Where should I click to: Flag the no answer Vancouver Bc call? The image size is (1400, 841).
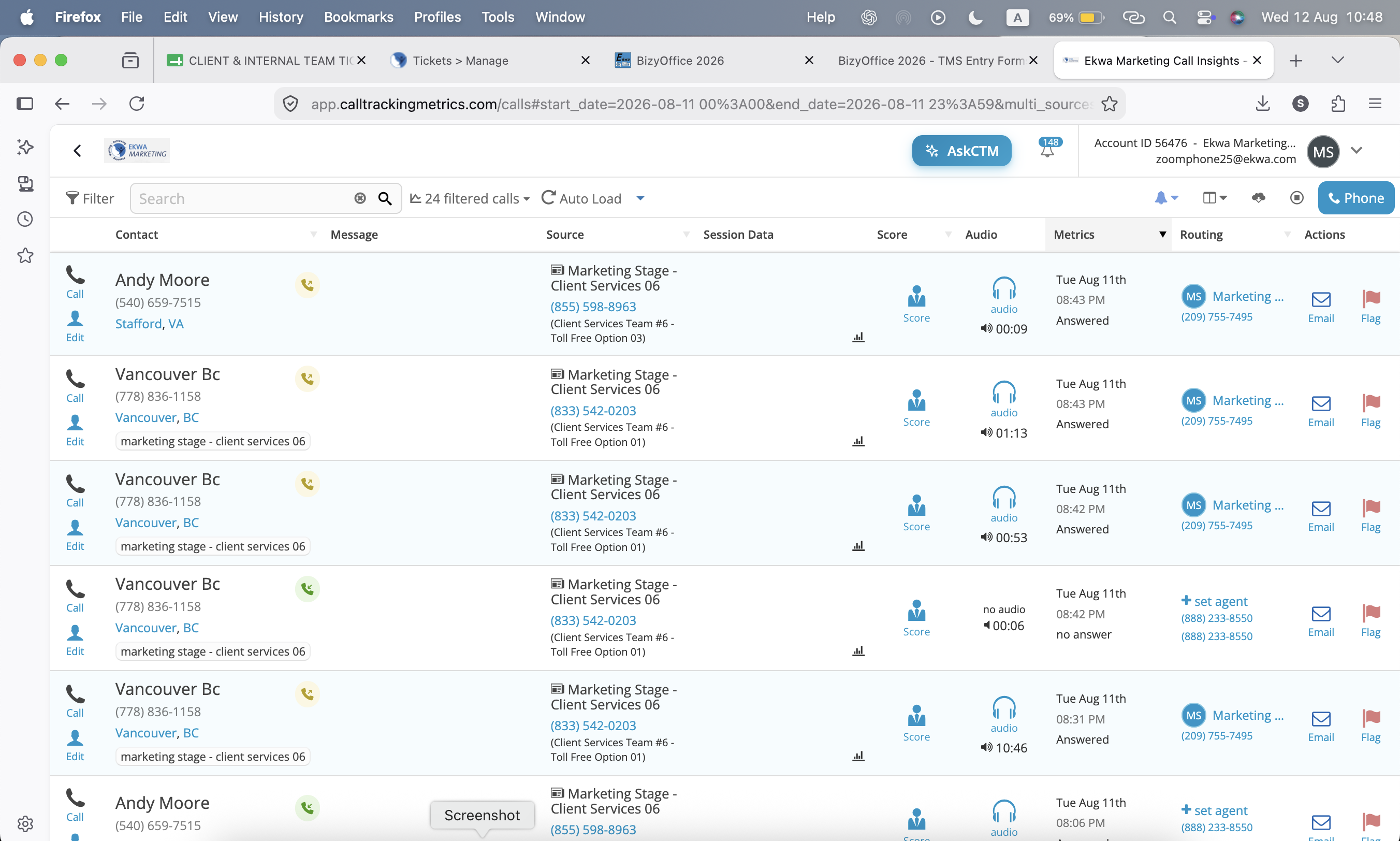click(1370, 621)
